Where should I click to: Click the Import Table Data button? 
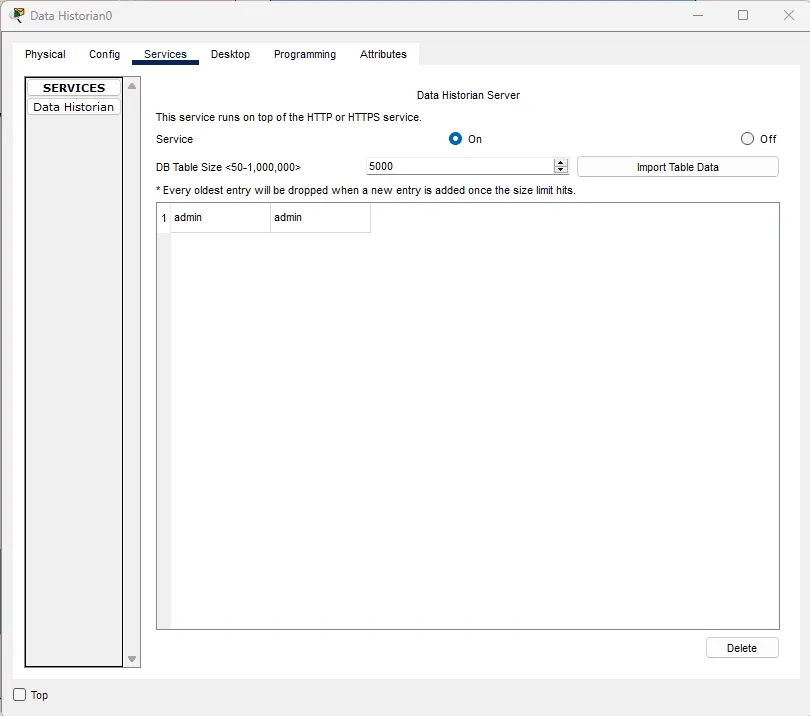pyautogui.click(x=677, y=166)
